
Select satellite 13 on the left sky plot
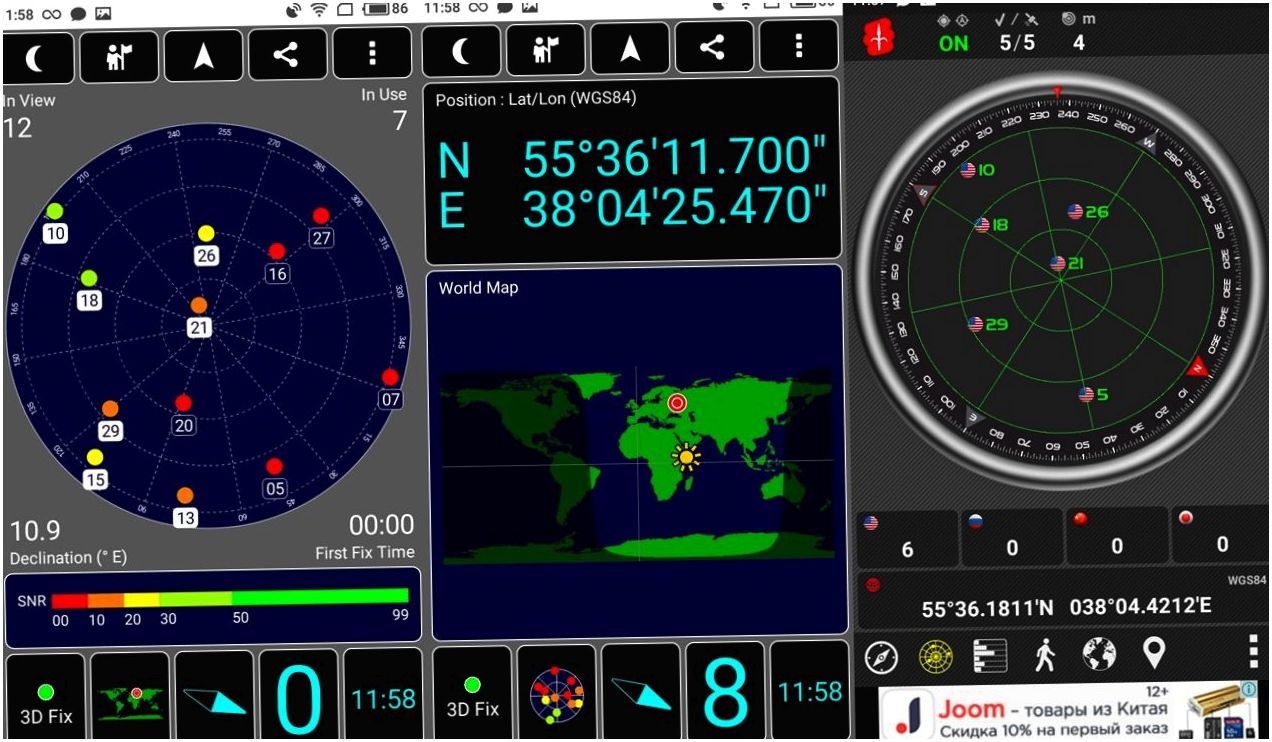point(185,507)
